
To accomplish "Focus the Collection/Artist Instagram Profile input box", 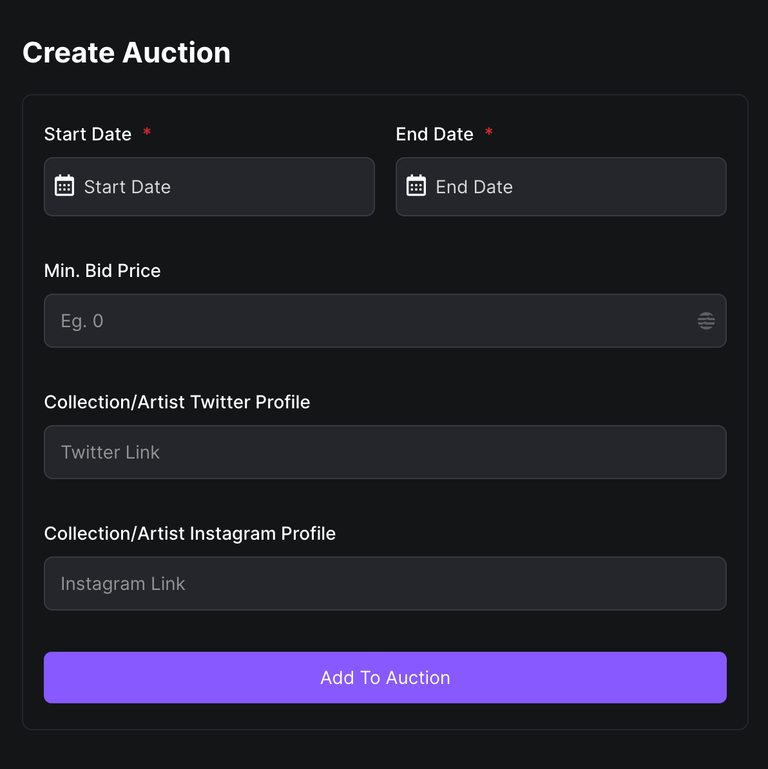I will pyautogui.click(x=385, y=584).
